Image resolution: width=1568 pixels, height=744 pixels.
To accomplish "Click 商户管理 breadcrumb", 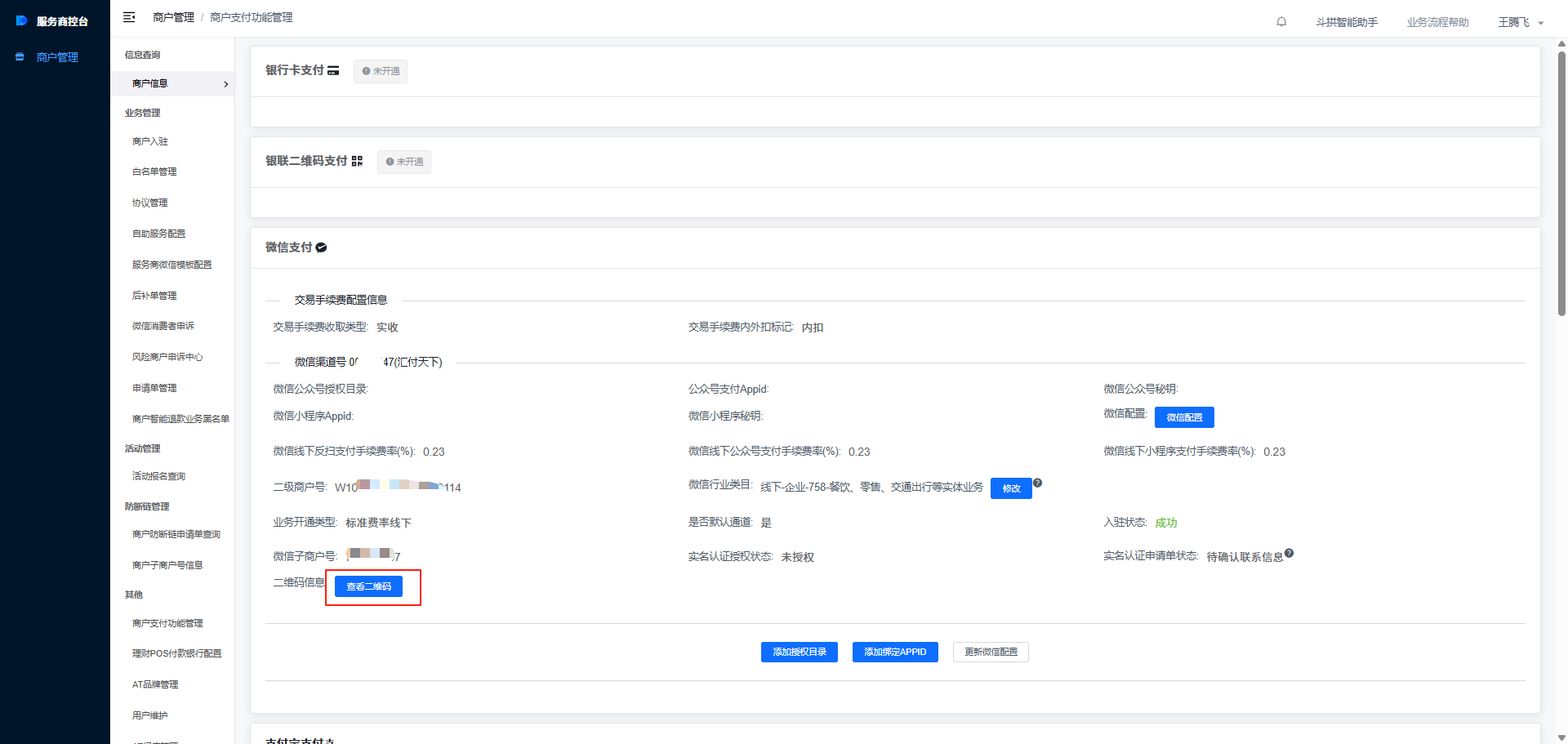I will tap(173, 17).
